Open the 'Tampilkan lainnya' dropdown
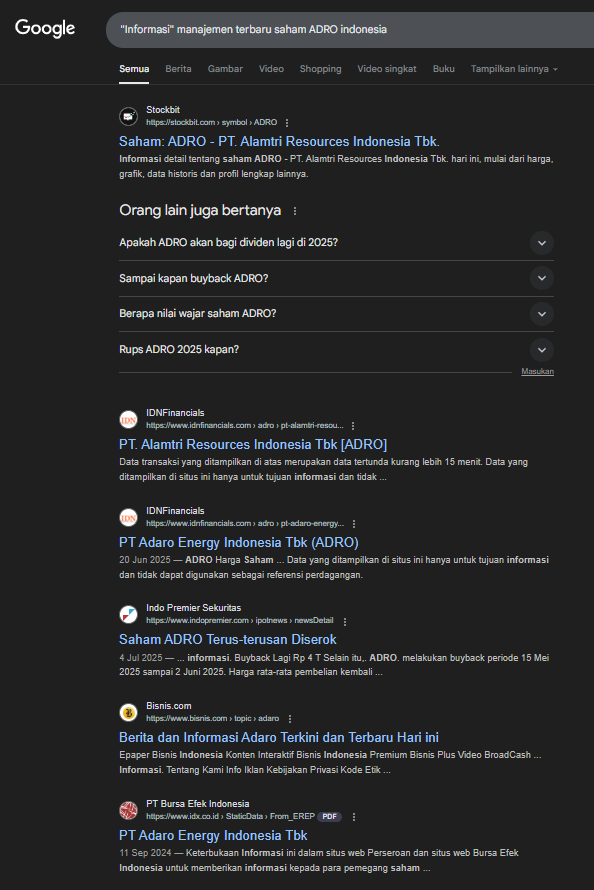 (x=514, y=69)
